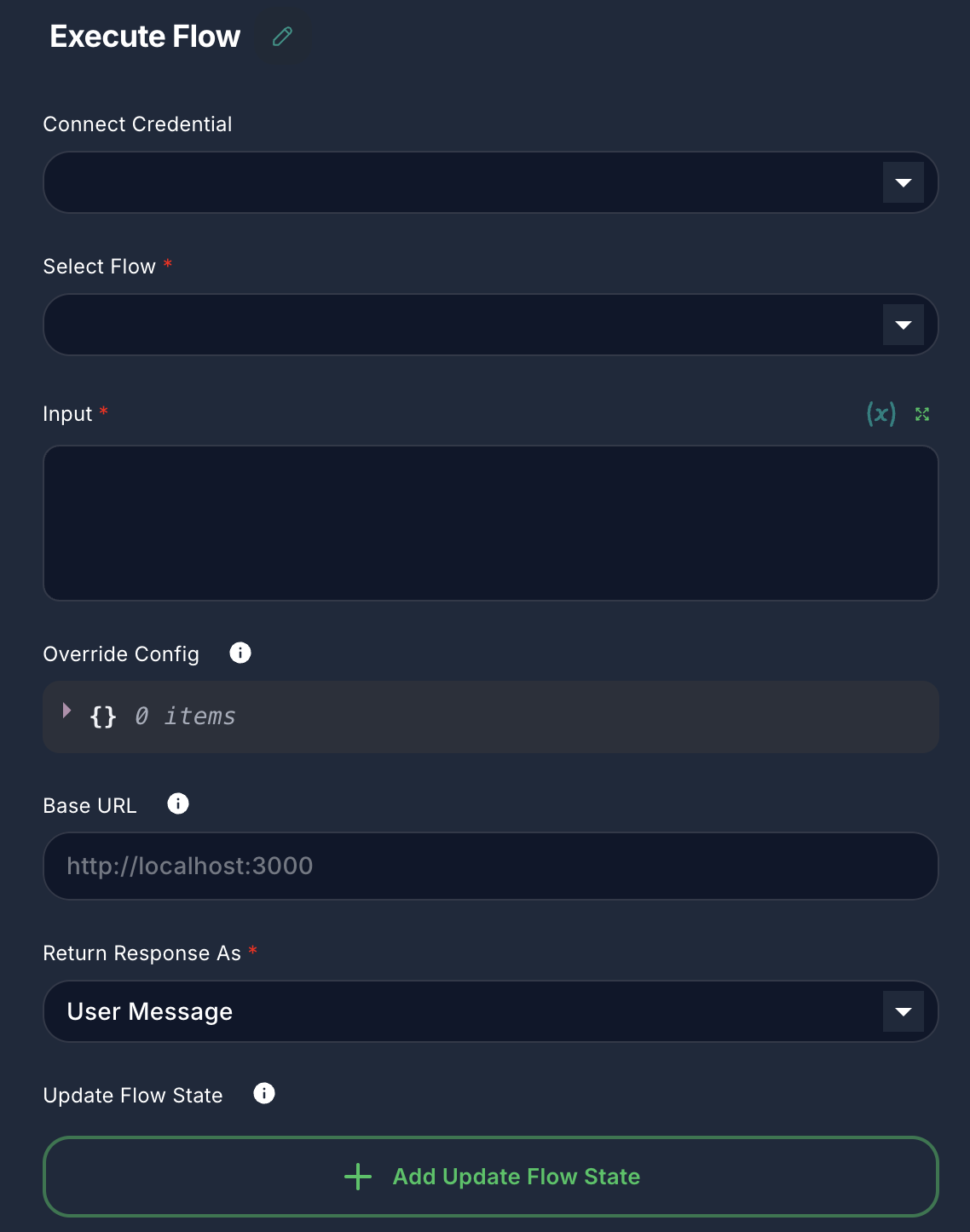Image resolution: width=970 pixels, height=1232 pixels.
Task: Open the Connect Credential dropdown
Action: (903, 182)
